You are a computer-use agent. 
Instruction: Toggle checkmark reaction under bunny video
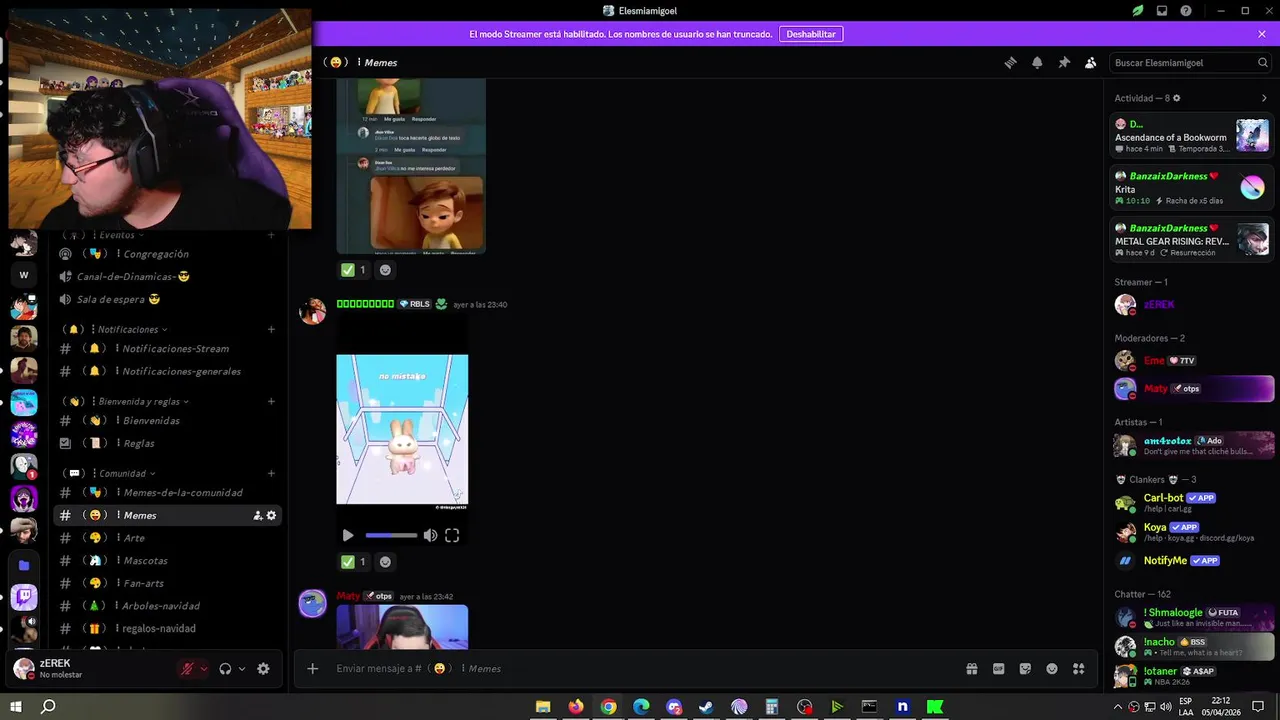point(354,562)
